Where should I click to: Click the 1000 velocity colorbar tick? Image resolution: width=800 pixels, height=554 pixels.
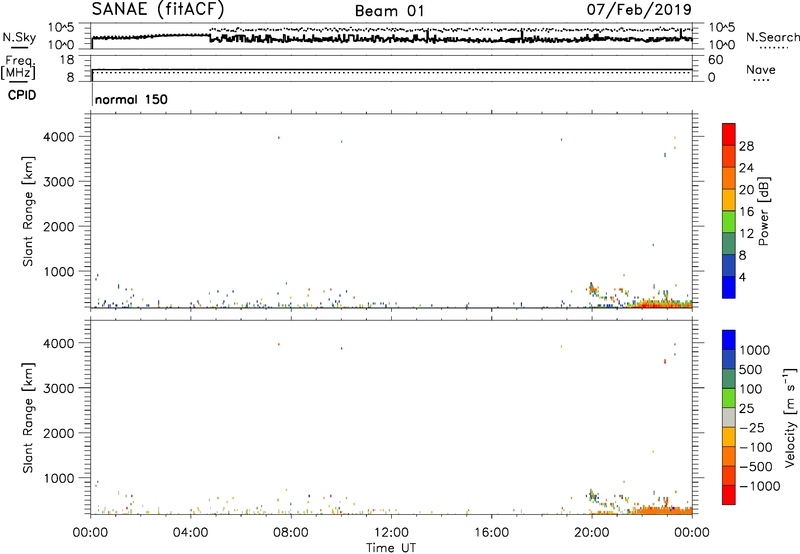click(x=754, y=350)
